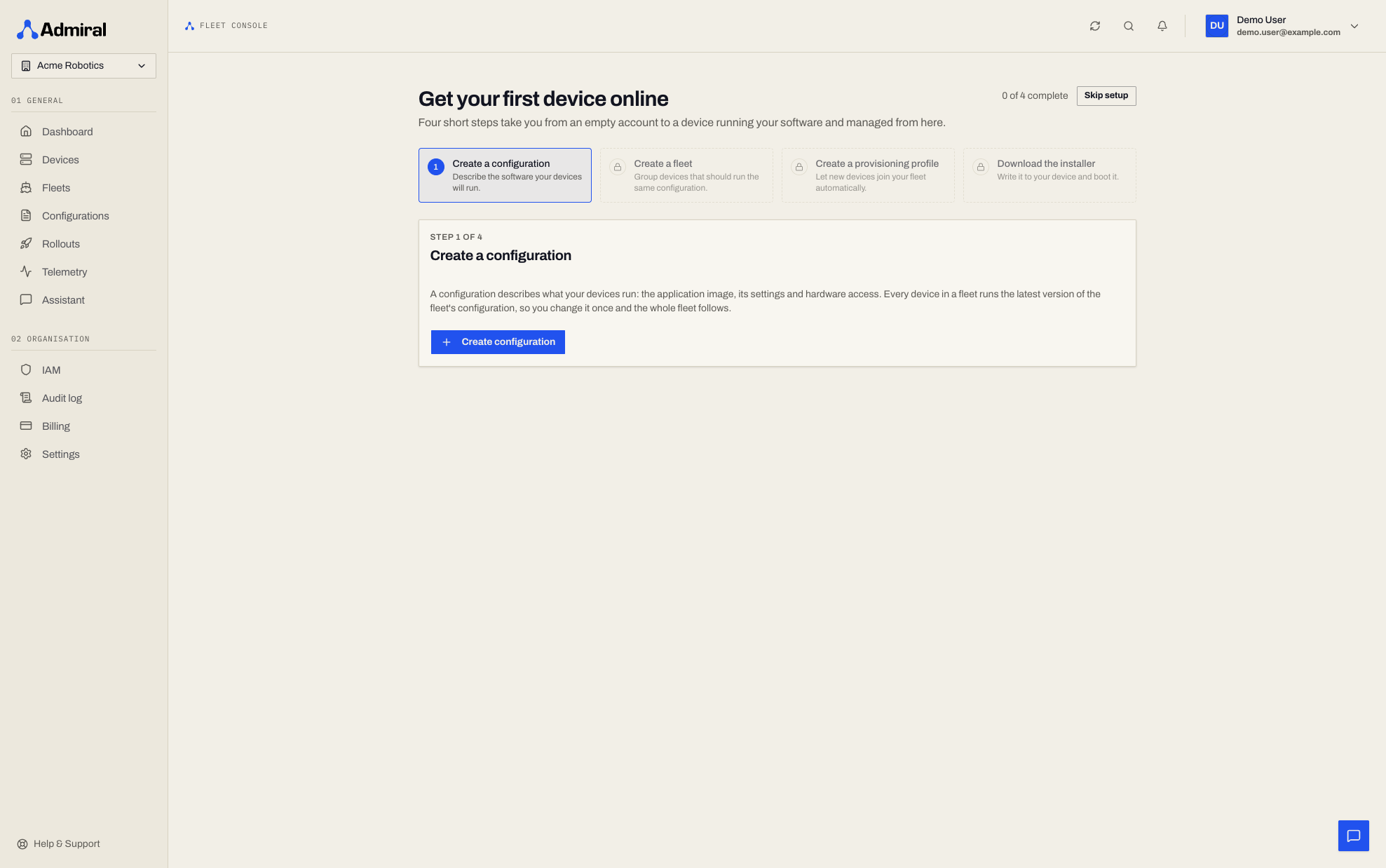Screen dimensions: 1386x868
Task: Select the 'Download the installer' step
Action: (x=1049, y=175)
